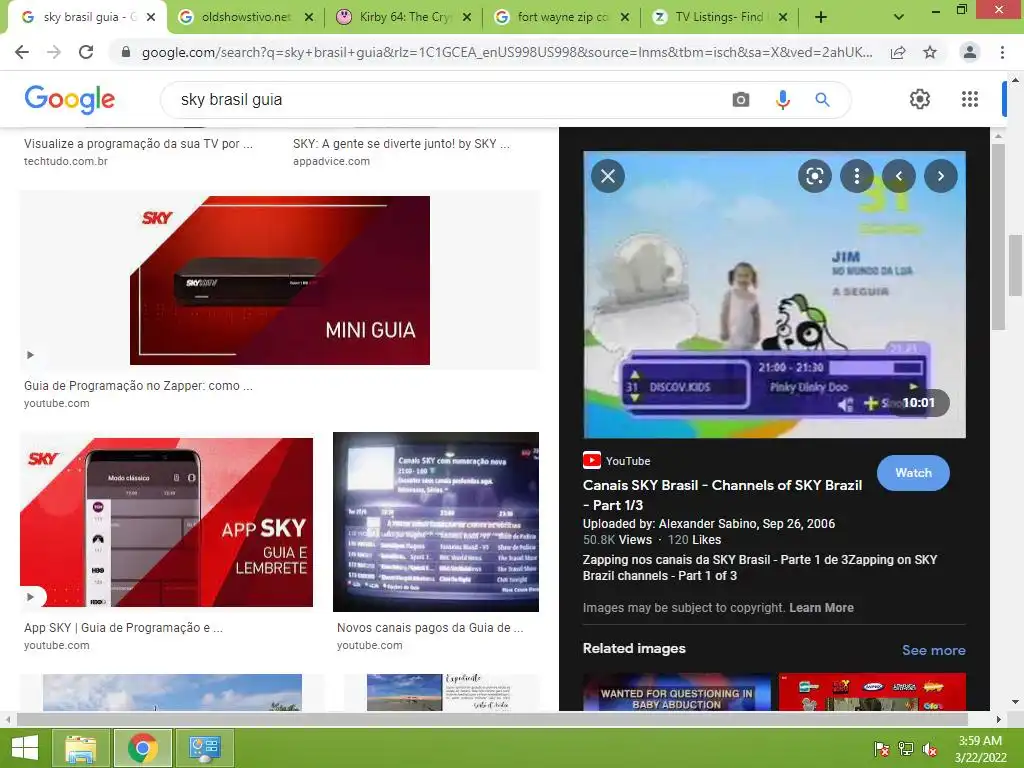1024x768 pixels.
Task: Open Chrome profile avatar
Action: [970, 52]
